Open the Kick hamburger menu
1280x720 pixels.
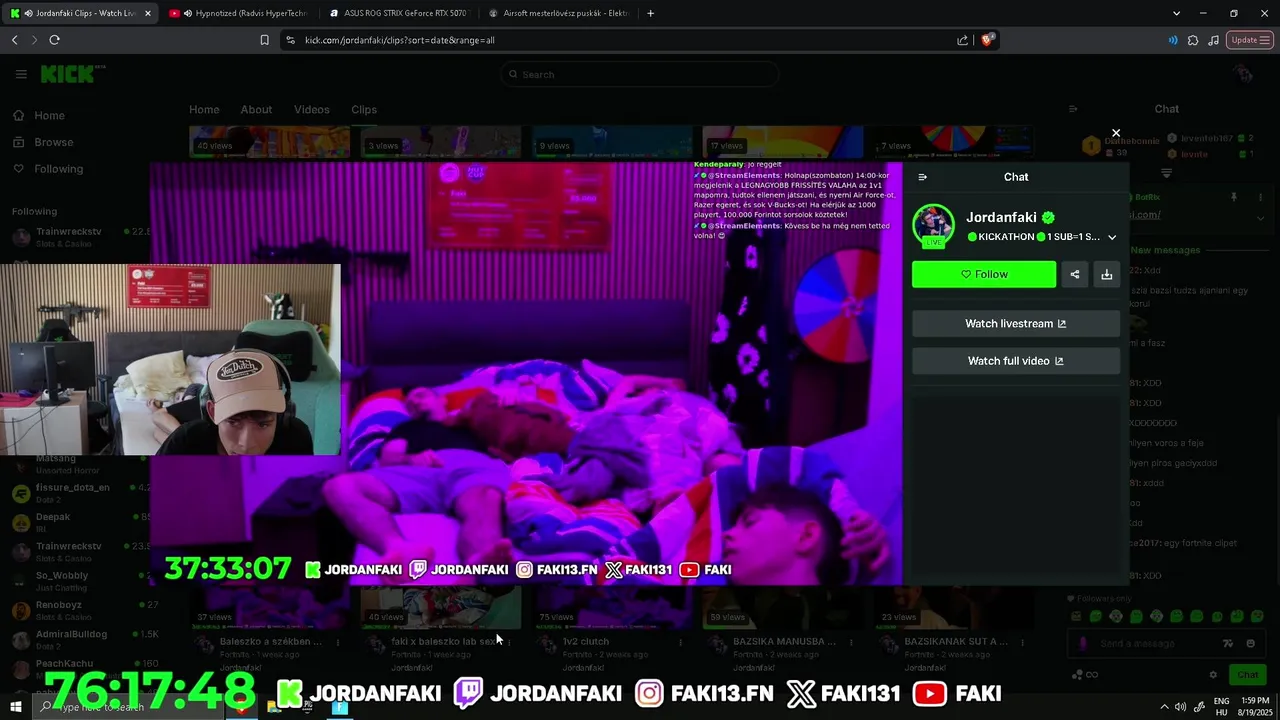click(x=21, y=74)
